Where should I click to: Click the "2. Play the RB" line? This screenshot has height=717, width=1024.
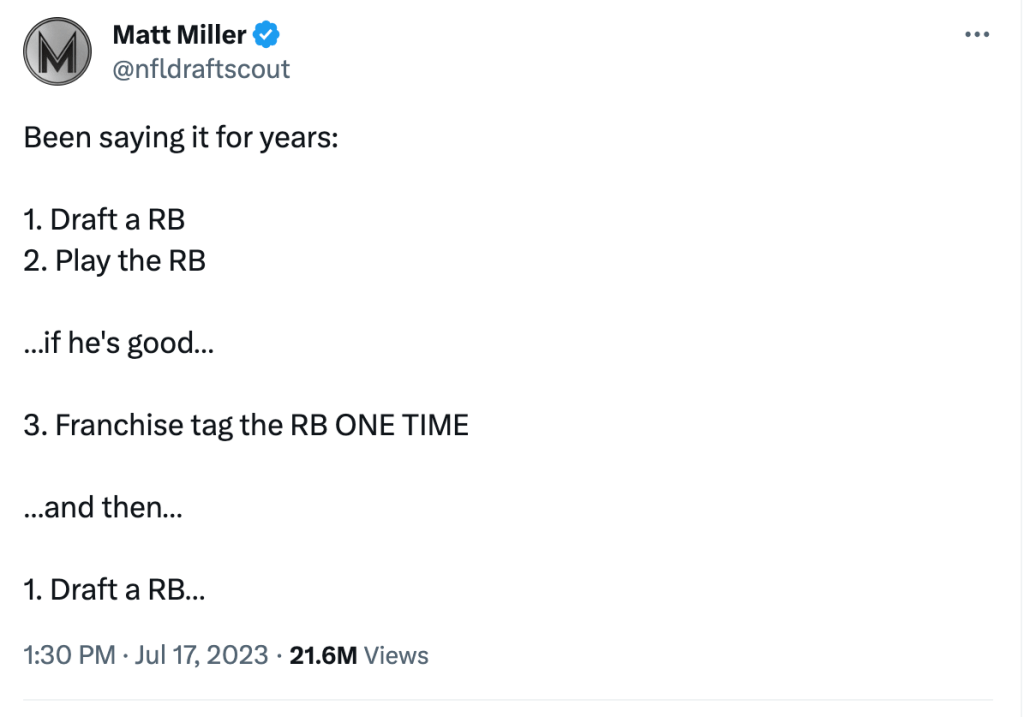point(115,260)
